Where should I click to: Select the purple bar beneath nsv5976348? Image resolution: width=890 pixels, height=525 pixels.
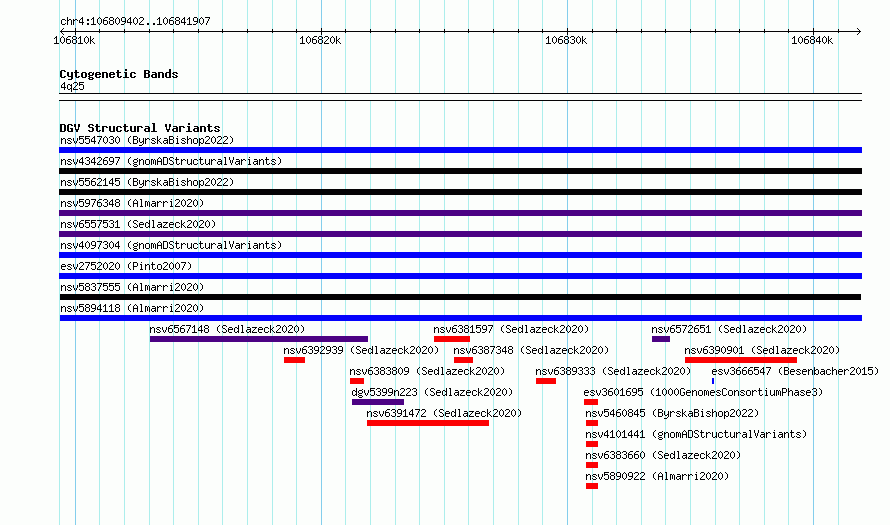461,213
